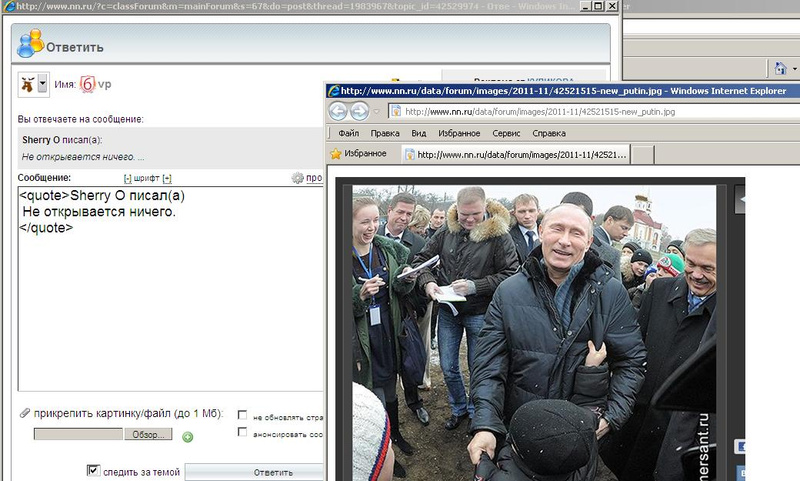
Task: Click the green plus add-file icon
Action: 188,437
